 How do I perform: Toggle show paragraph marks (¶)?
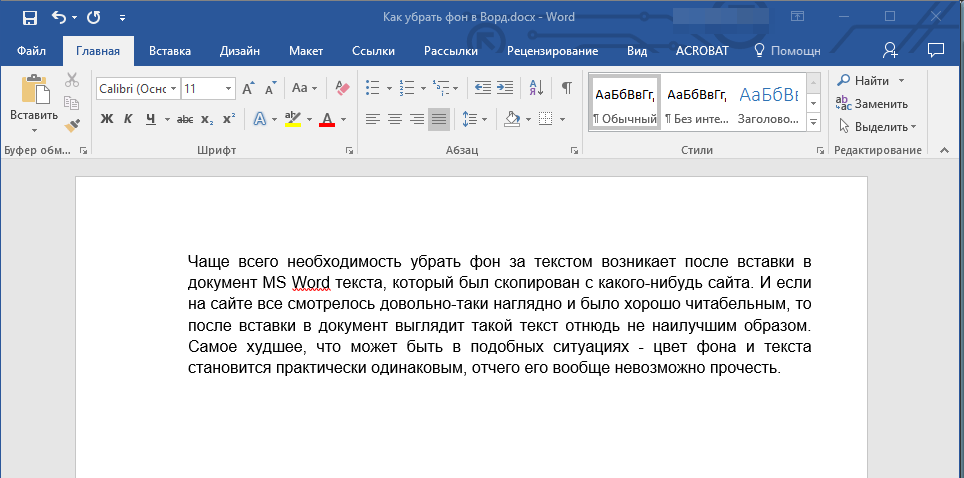[566, 88]
